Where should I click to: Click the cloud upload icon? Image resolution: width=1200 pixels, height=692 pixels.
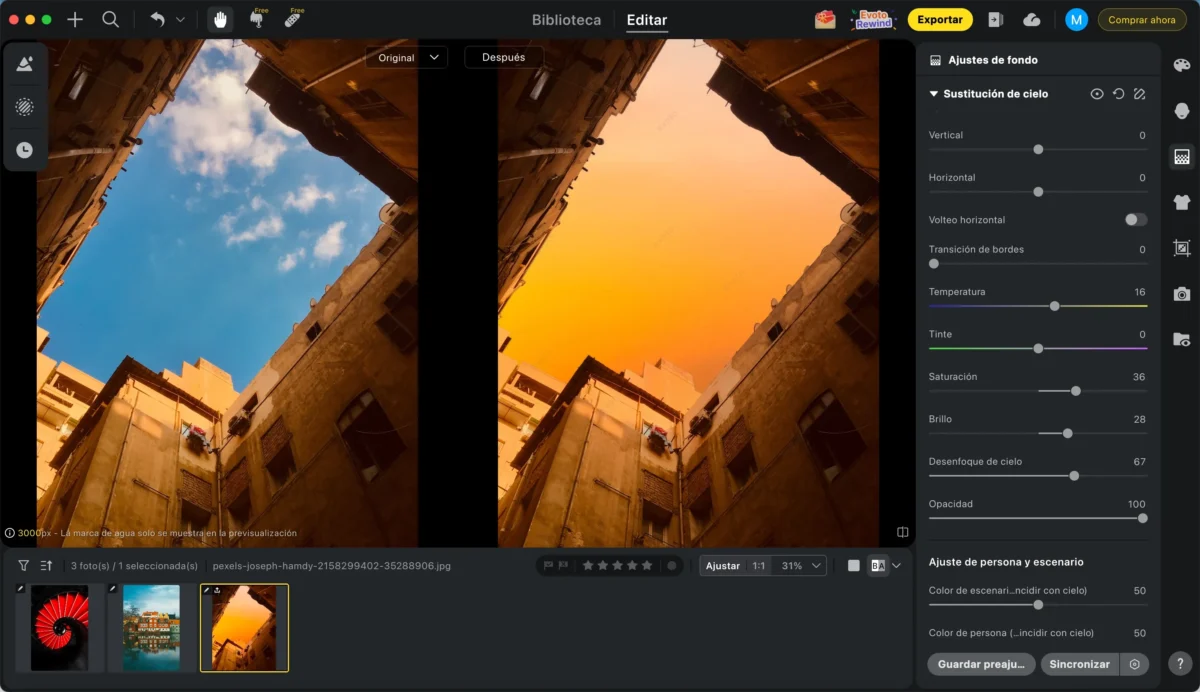pos(1032,19)
